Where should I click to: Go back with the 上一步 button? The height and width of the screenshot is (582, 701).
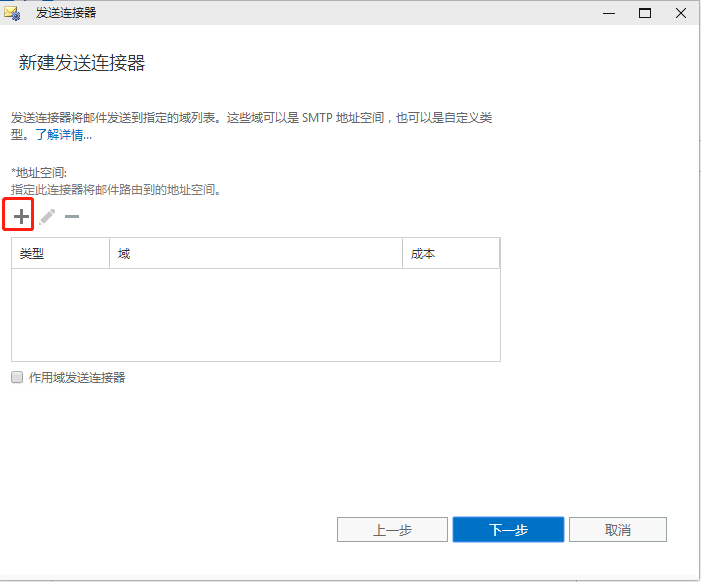click(392, 530)
